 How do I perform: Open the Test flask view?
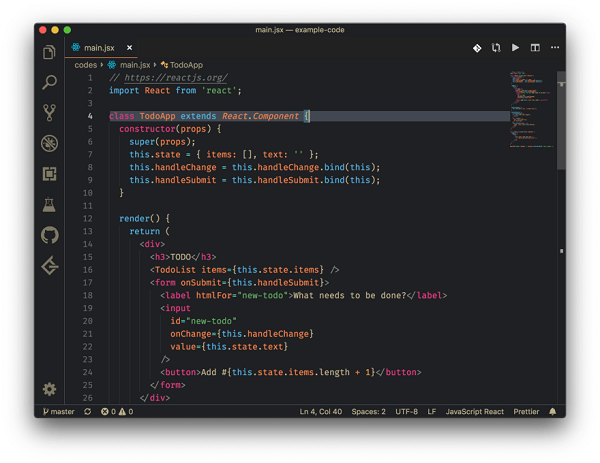tap(49, 205)
